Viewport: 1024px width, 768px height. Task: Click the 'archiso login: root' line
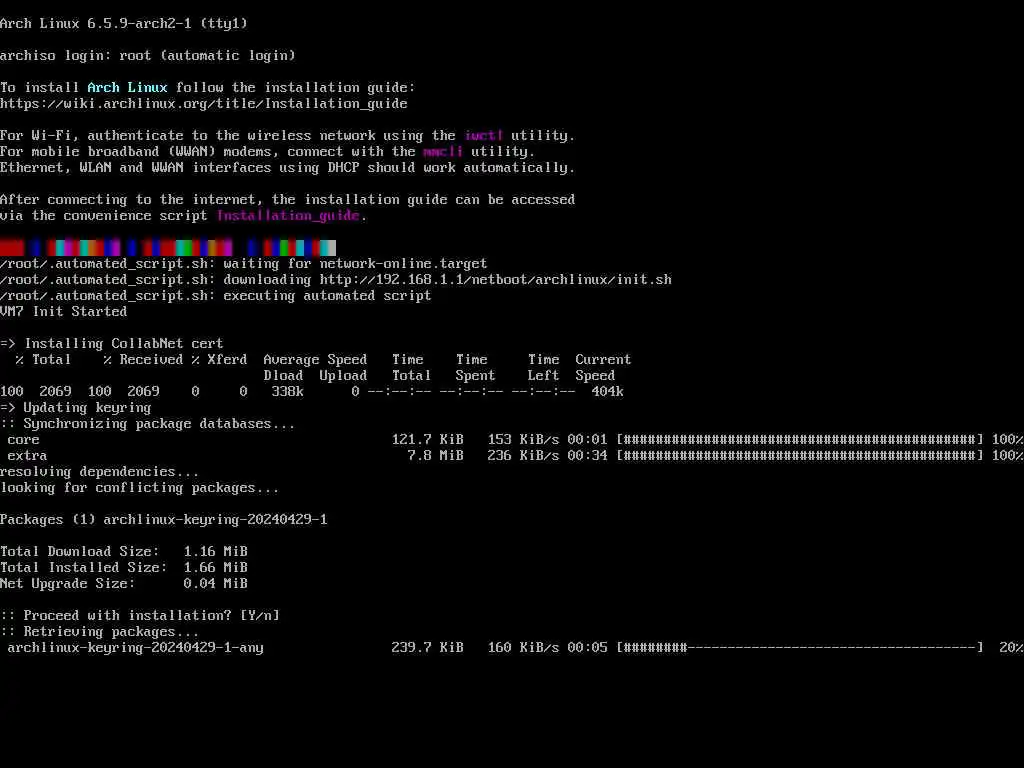point(148,56)
